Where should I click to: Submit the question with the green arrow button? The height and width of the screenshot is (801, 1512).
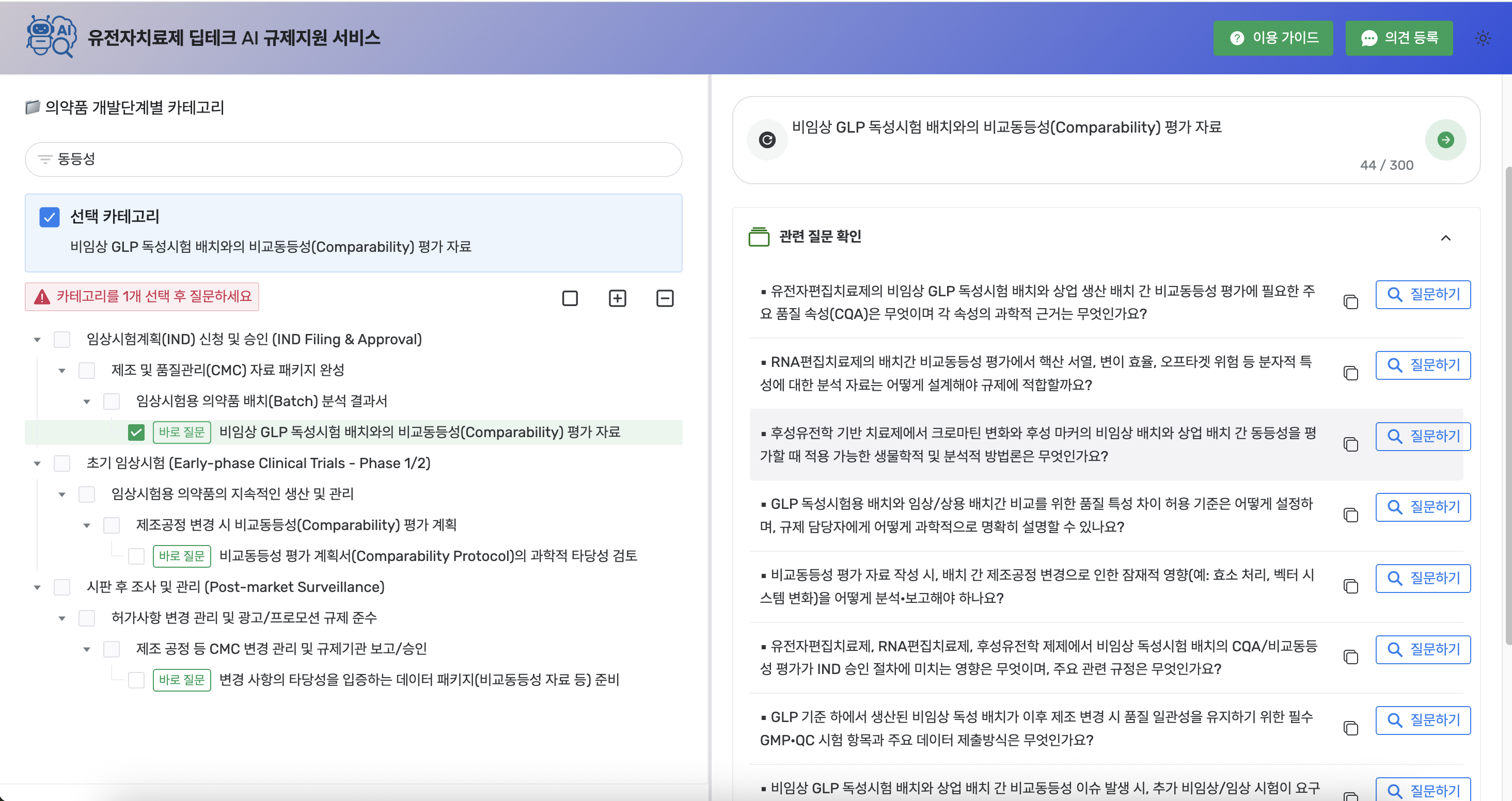pos(1445,140)
